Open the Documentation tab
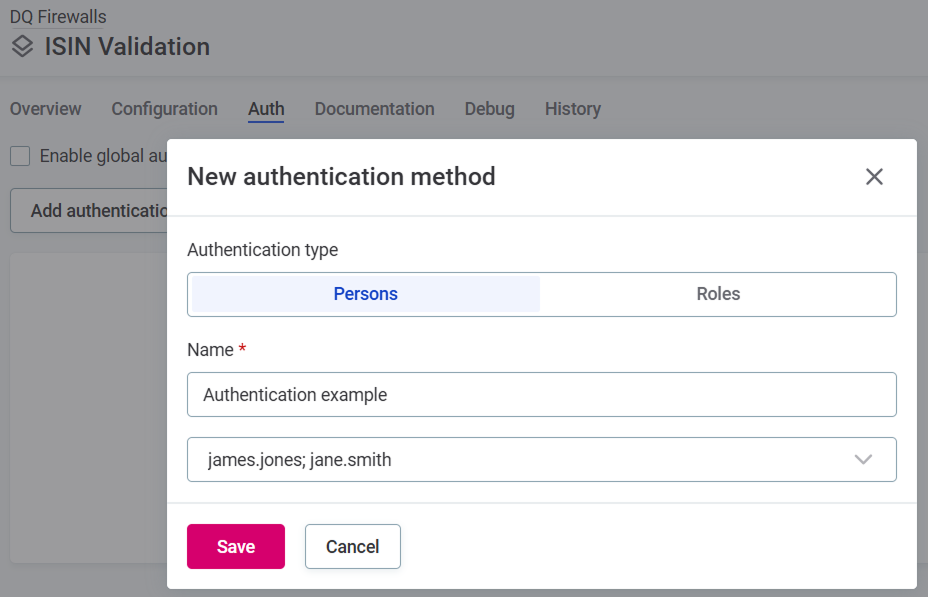928x597 pixels. [x=374, y=109]
